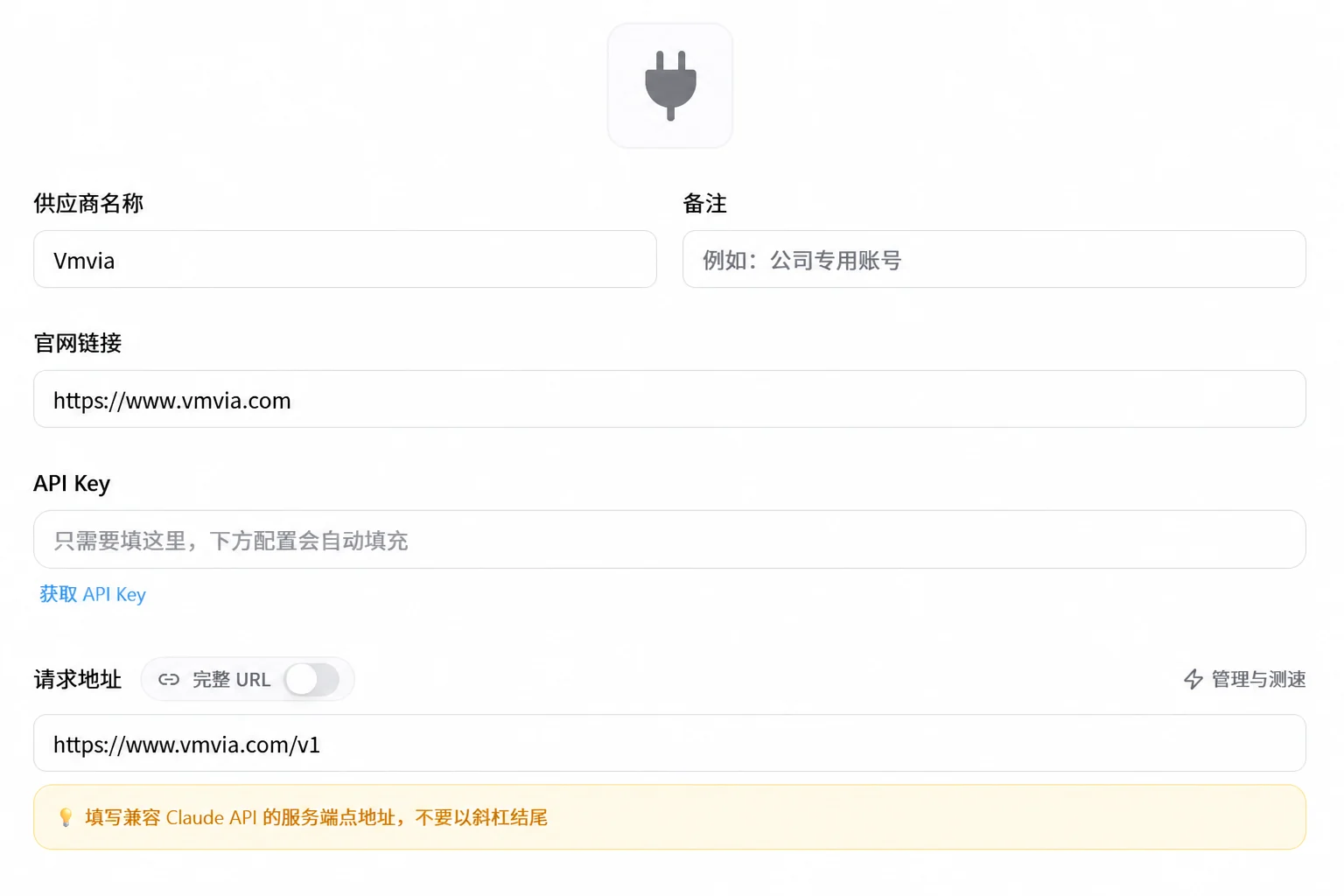Click the 官网链接 field with https://www.vmvia.com

[669, 399]
